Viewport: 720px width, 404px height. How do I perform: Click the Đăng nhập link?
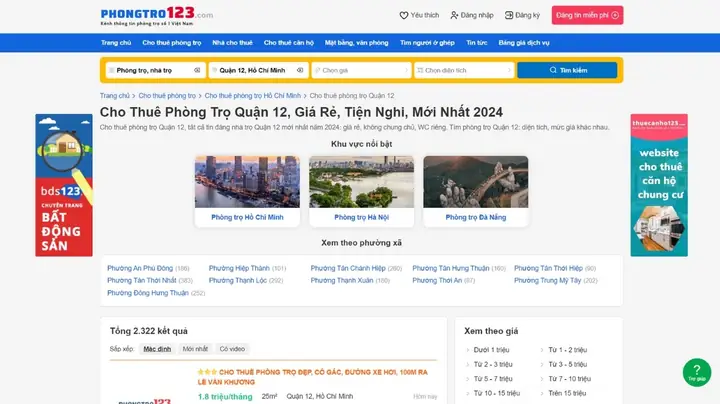point(472,15)
